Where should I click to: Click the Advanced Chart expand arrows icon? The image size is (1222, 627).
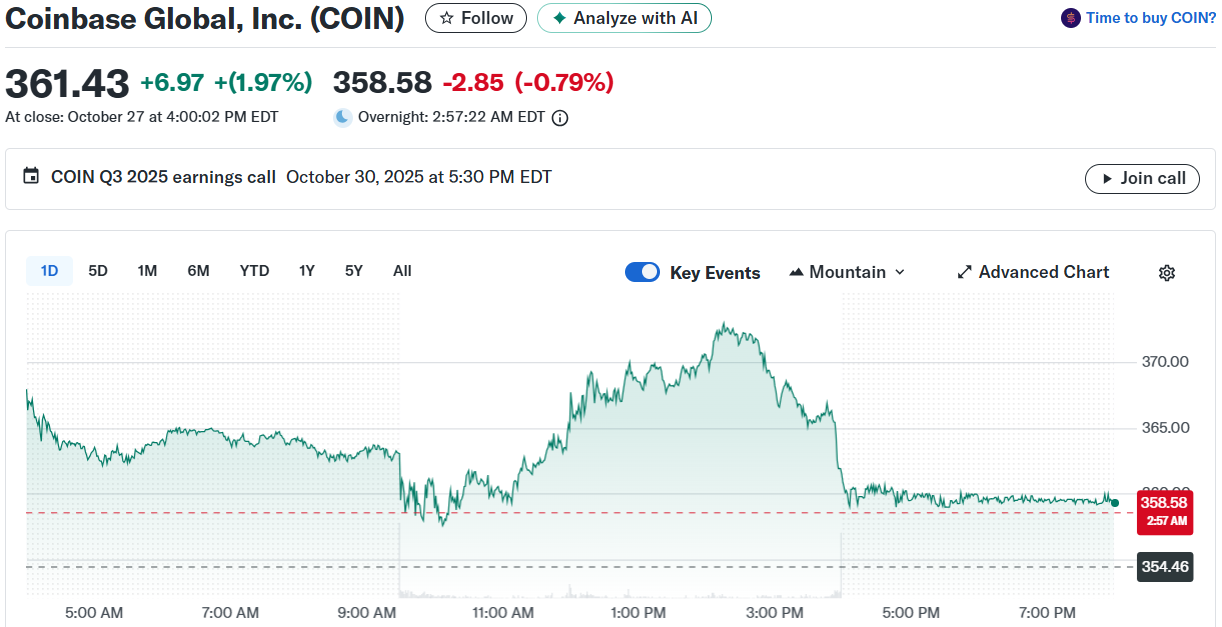pos(965,272)
